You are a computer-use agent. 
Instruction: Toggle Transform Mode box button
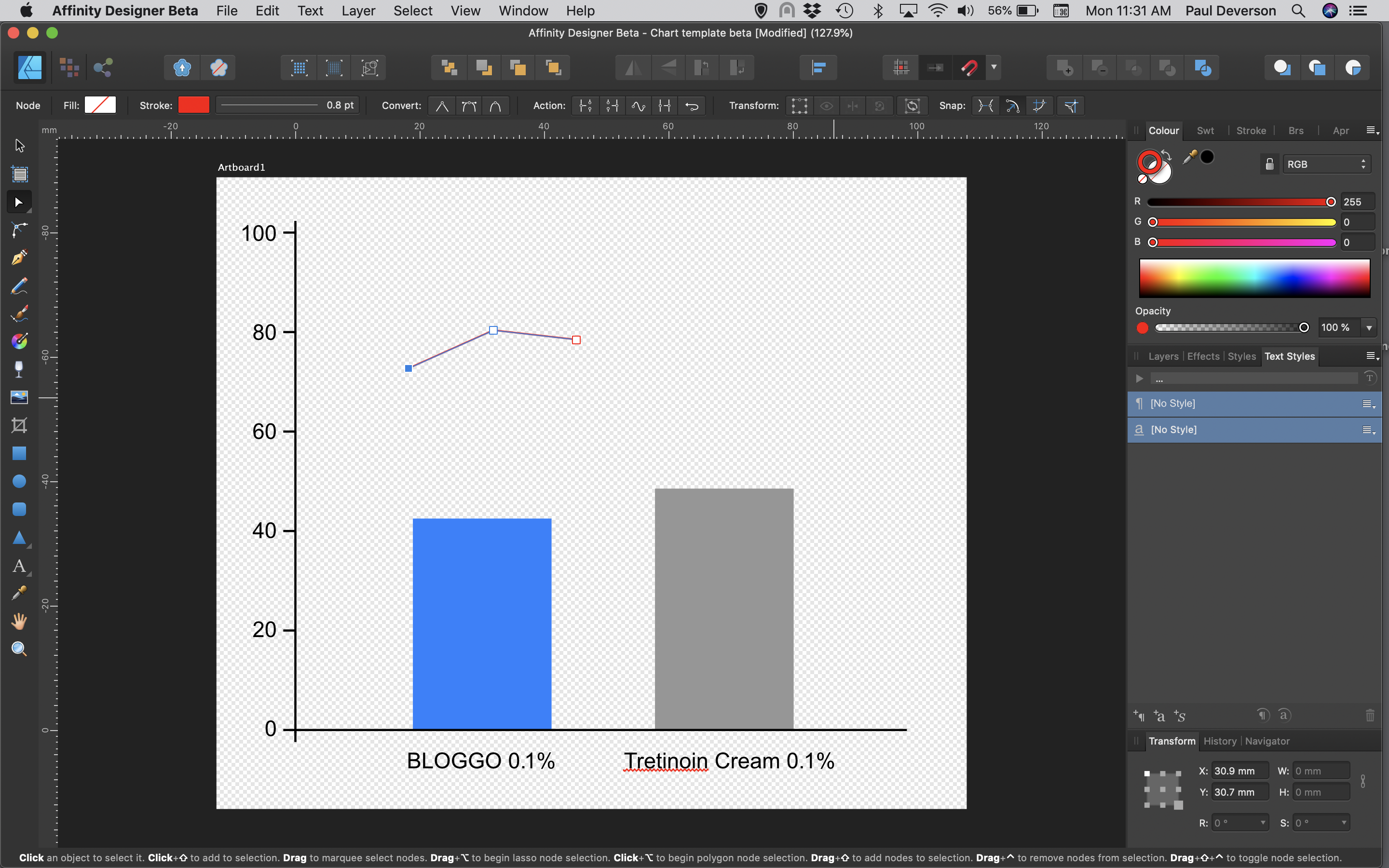coord(800,106)
